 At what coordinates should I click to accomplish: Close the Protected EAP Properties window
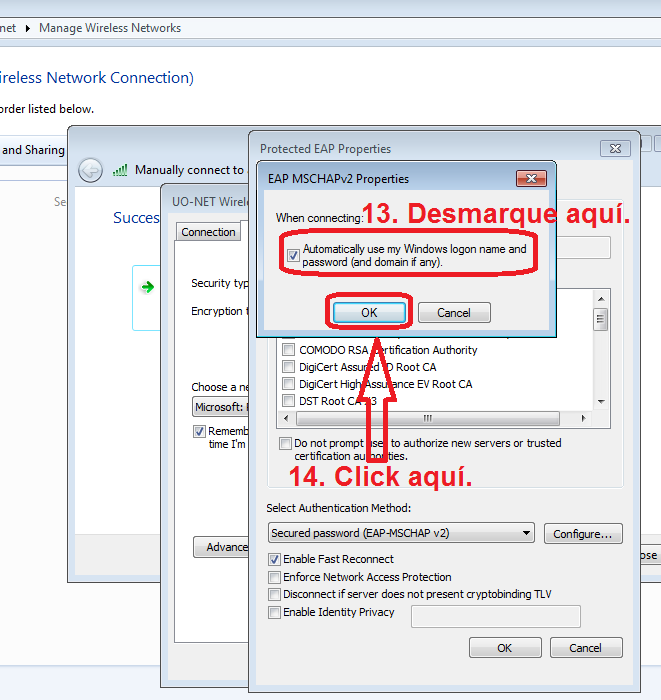[x=615, y=148]
